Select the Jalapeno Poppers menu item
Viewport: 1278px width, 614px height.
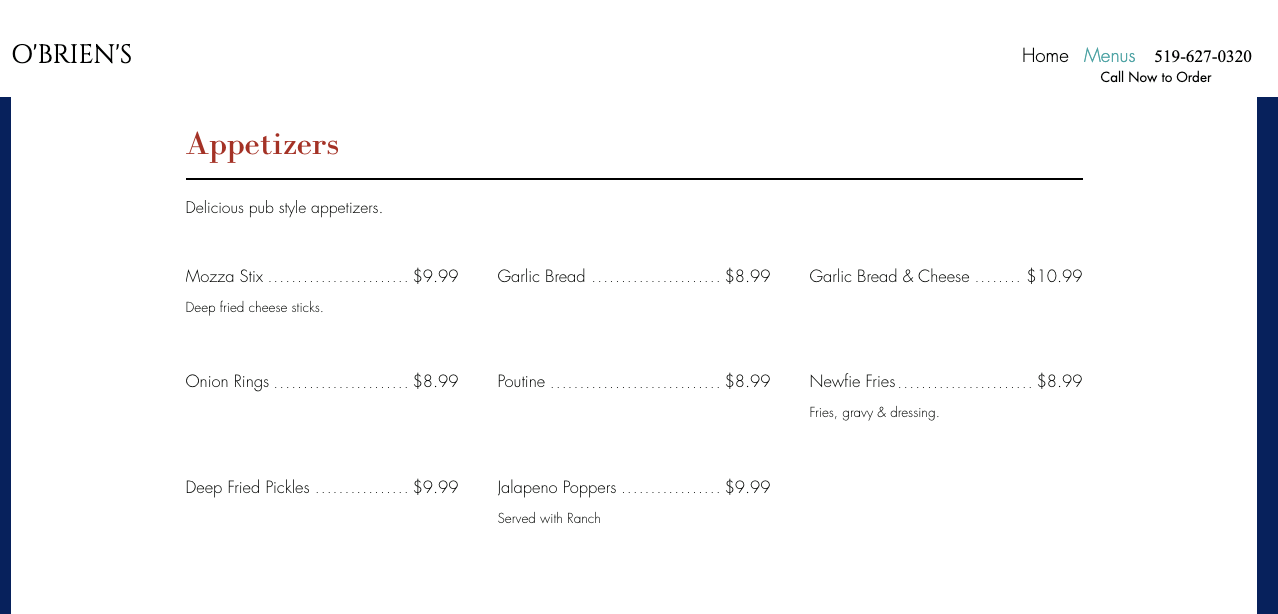coord(557,488)
